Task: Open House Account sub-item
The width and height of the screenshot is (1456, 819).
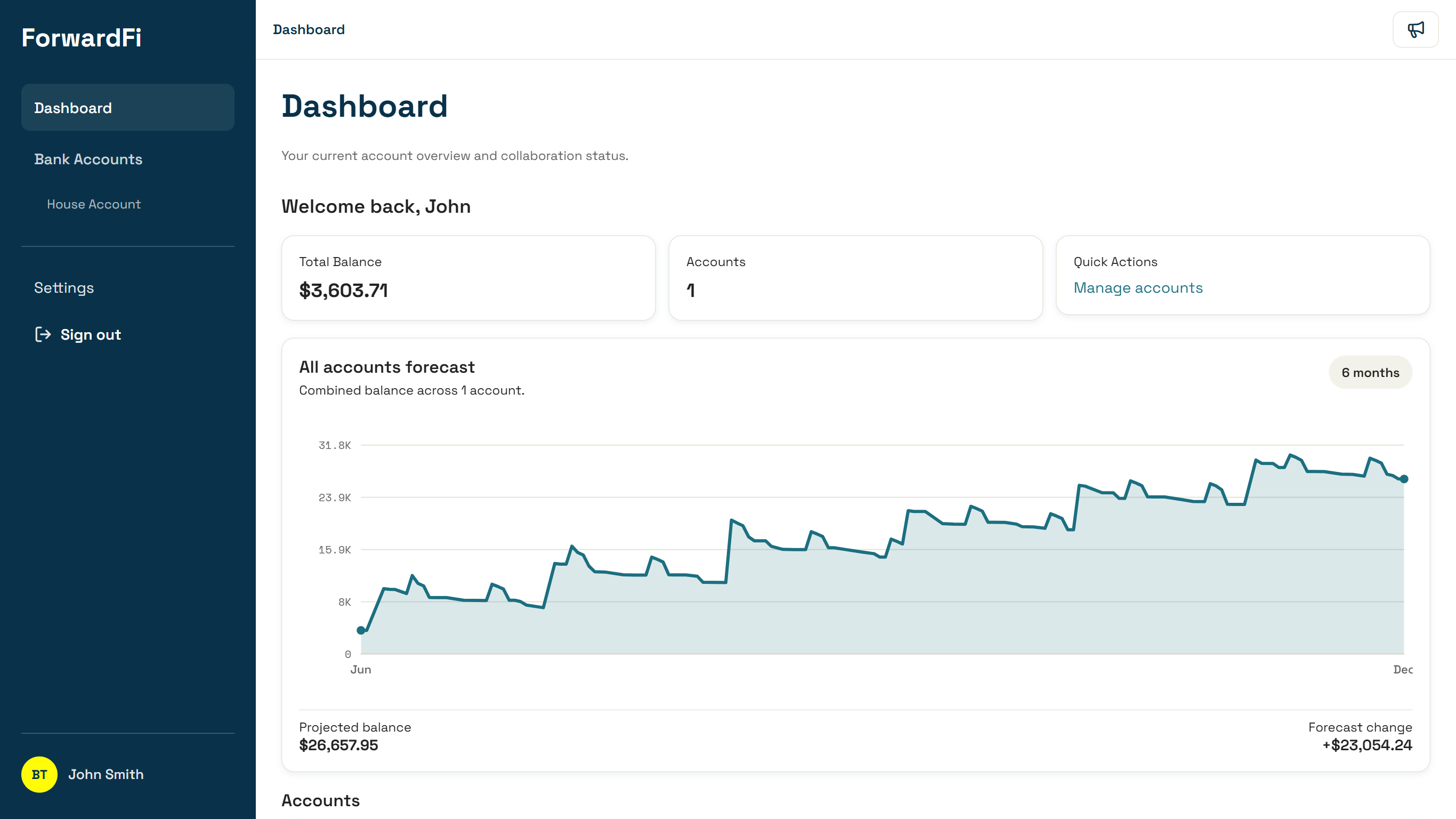Action: point(94,204)
